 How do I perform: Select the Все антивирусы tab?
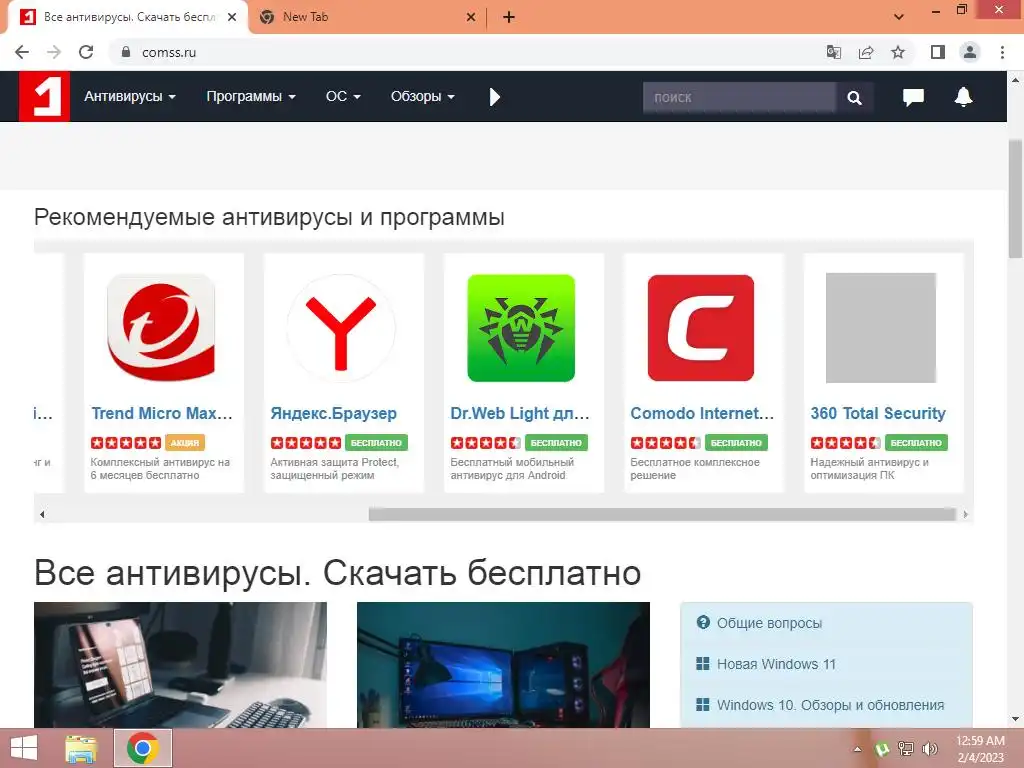point(129,17)
